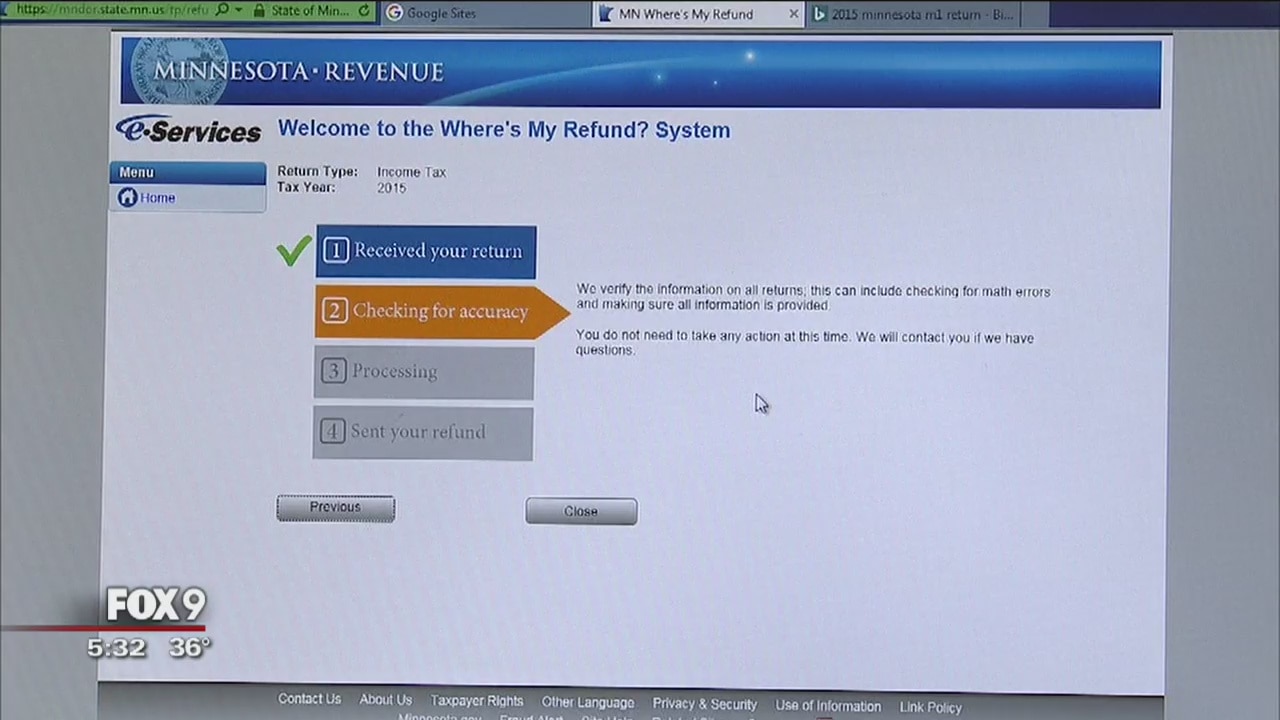Click the browser address URL field
The image size is (1280, 720).
[x=110, y=10]
